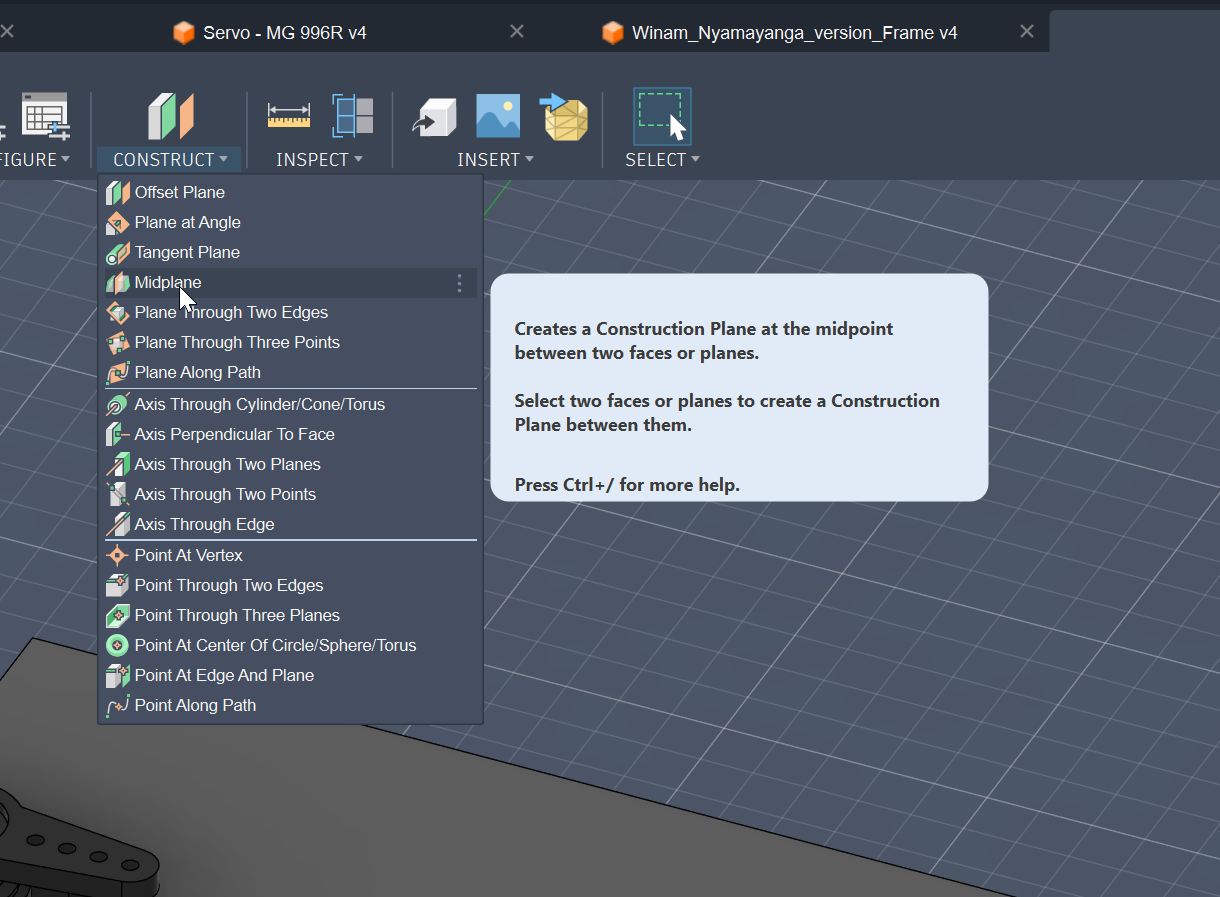
Task: Open the INSPECT dropdown menu
Action: coord(319,159)
